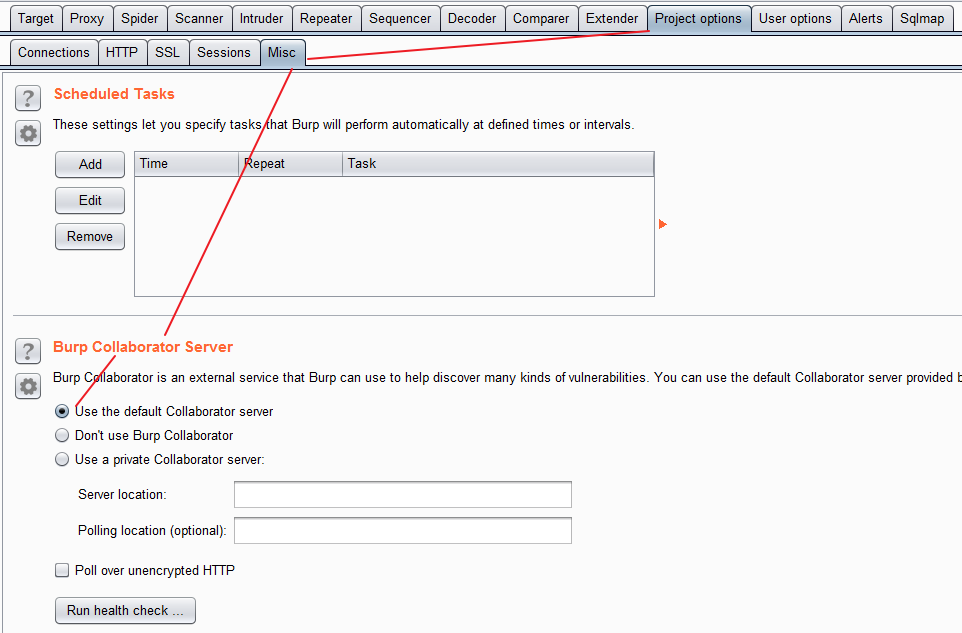Viewport: 962px width, 633px height.
Task: Sort tasks by the Time column header
Action: [x=187, y=164]
